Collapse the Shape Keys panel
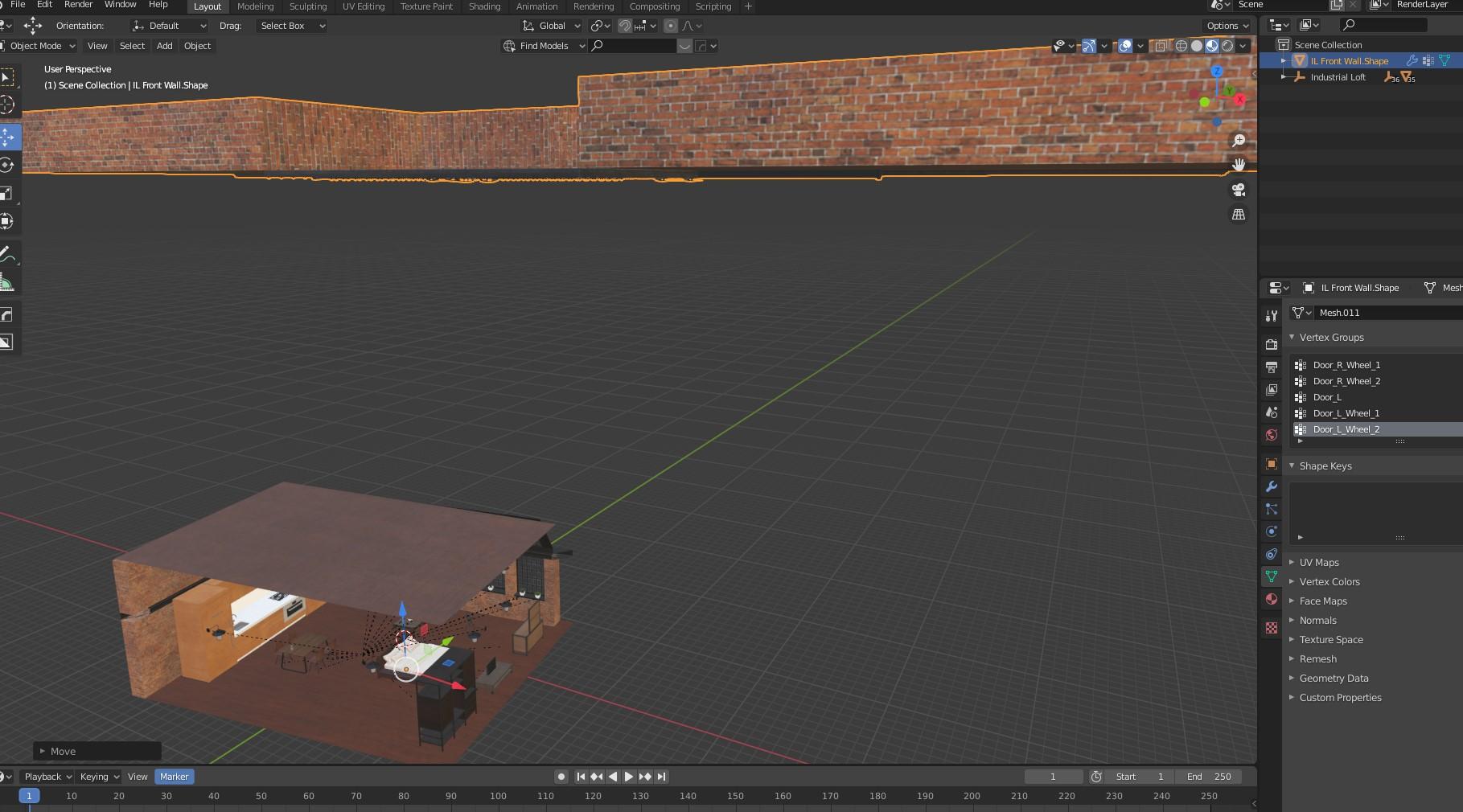 tap(1292, 465)
